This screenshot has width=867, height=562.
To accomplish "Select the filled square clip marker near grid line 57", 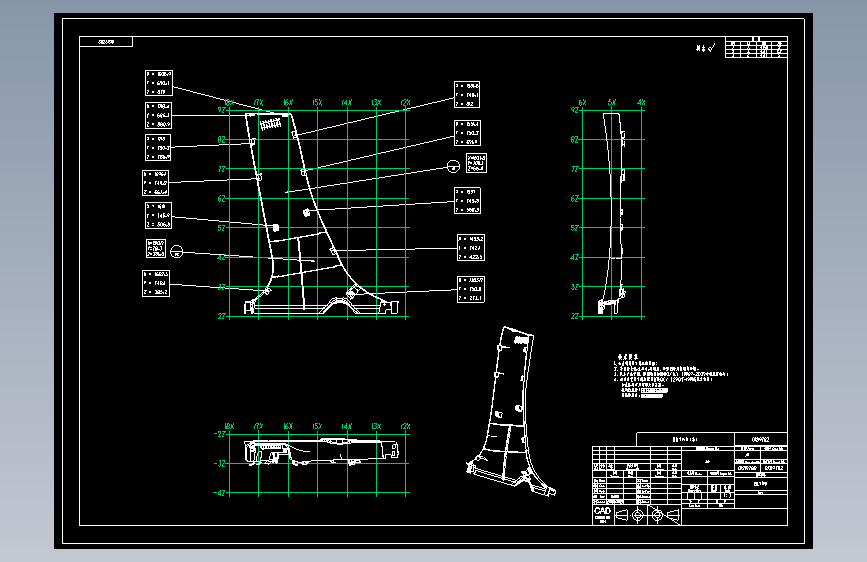I will pos(276,228).
